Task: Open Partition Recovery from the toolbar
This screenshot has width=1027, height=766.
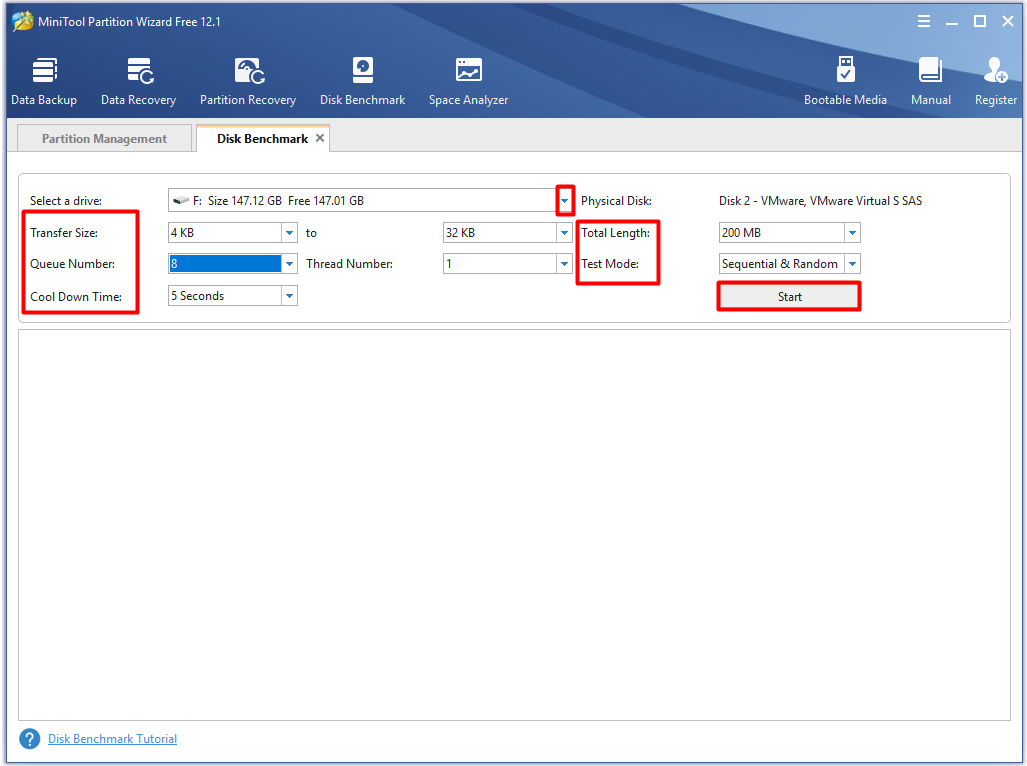Action: click(248, 81)
